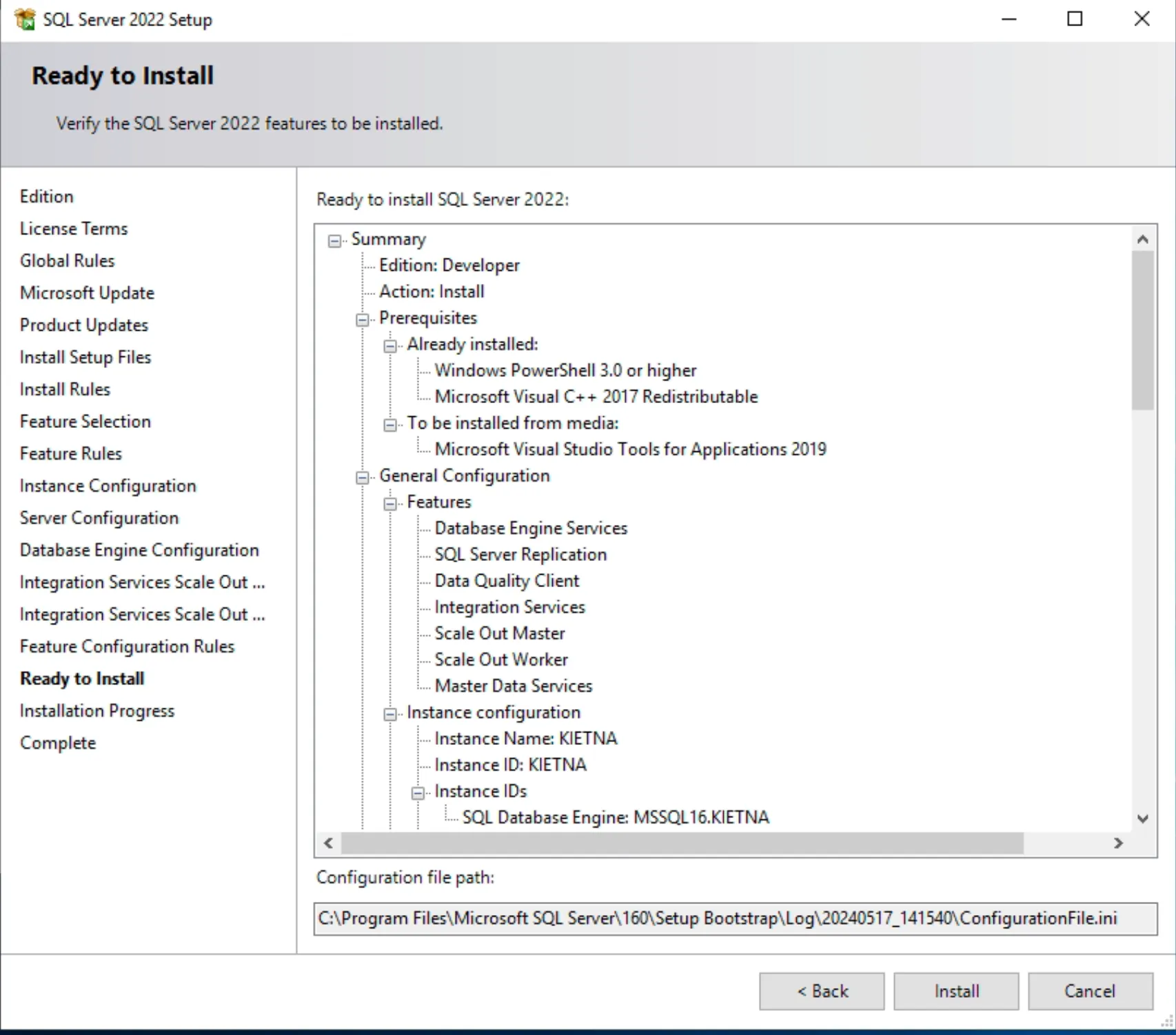The height and width of the screenshot is (1035, 1176).
Task: Select Database Engine Services feature
Action: click(x=531, y=529)
